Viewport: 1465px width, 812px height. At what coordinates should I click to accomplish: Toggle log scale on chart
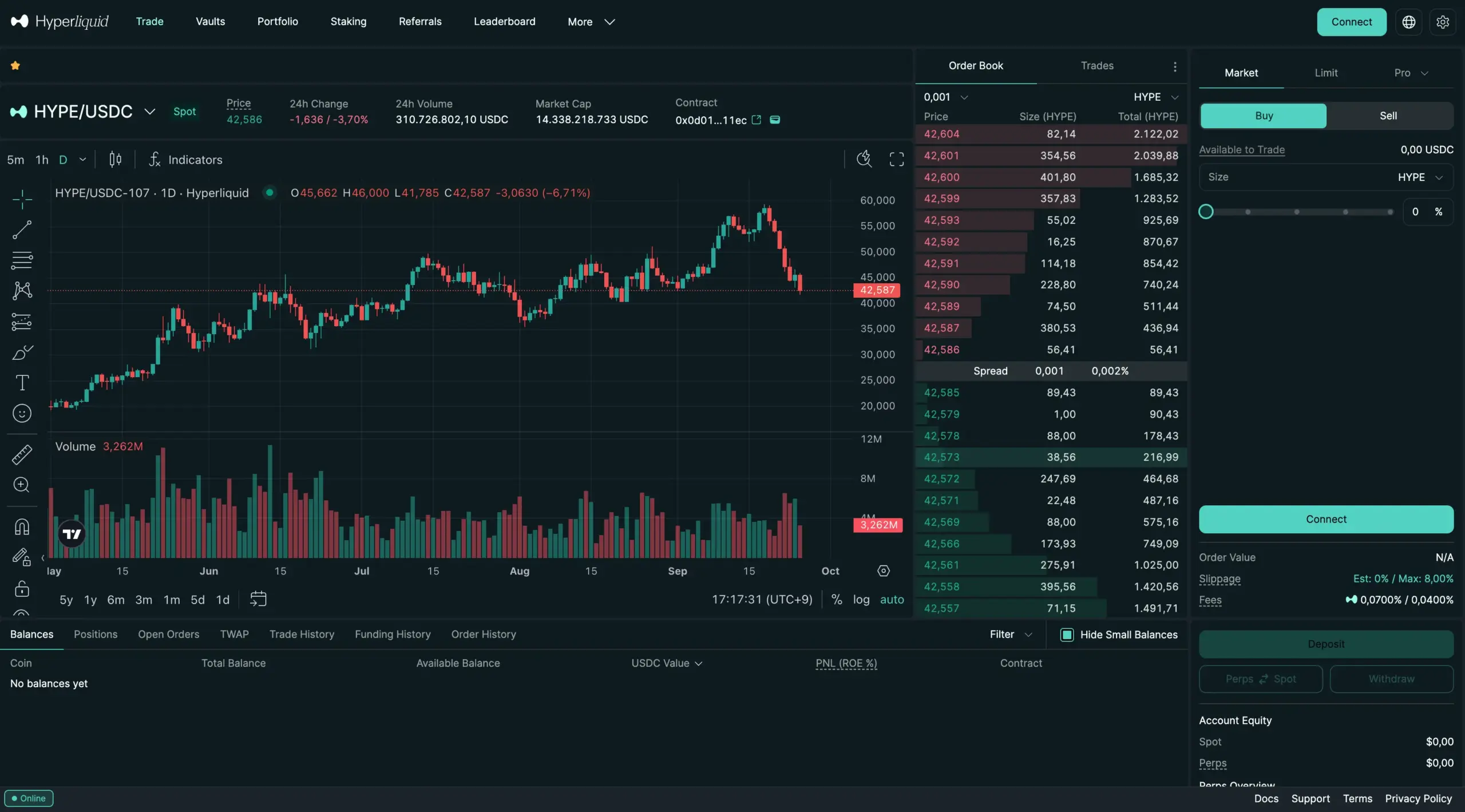point(861,599)
